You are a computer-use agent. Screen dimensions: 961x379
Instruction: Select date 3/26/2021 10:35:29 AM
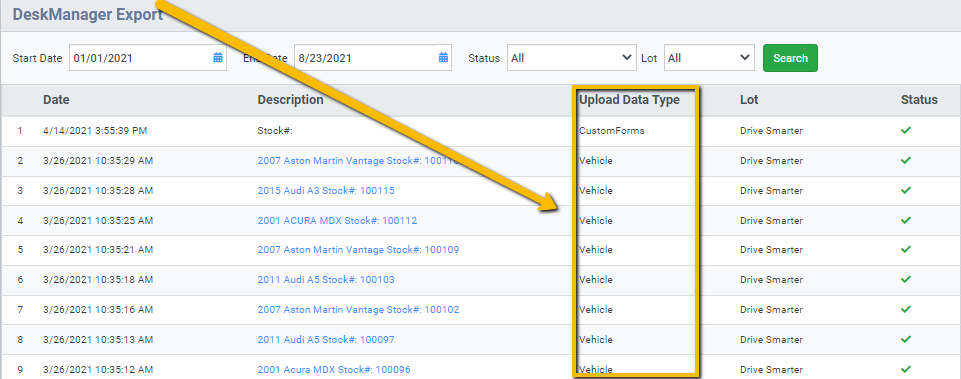click(98, 161)
